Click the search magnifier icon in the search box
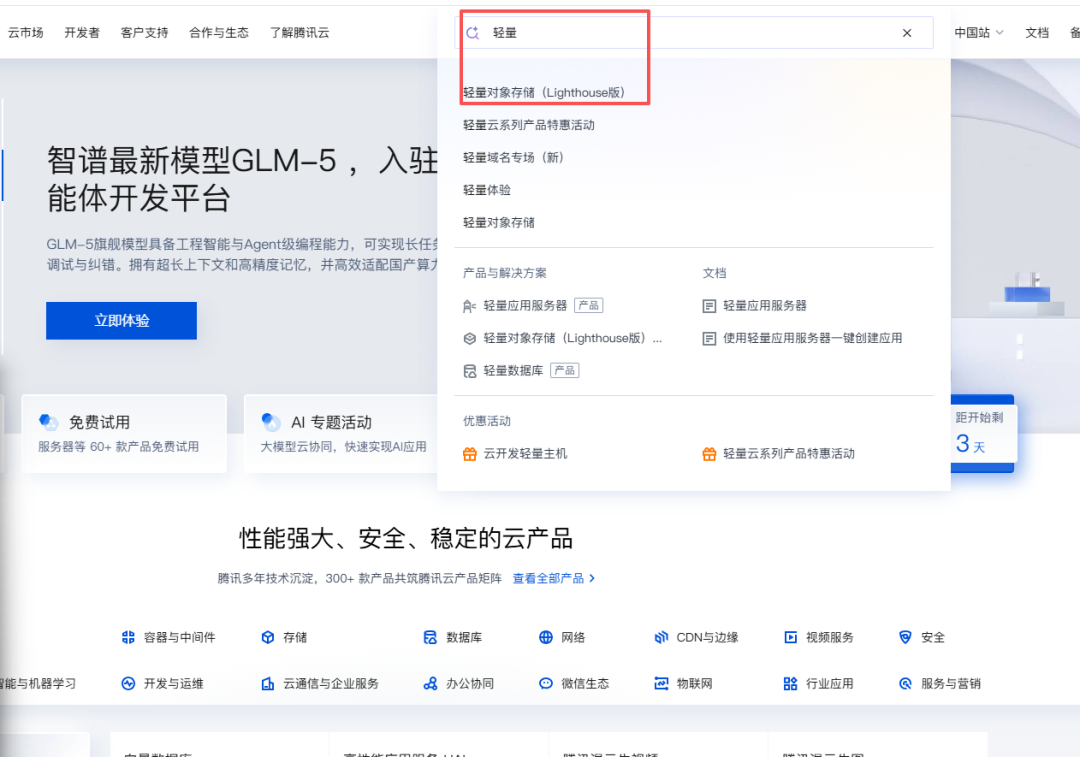The image size is (1080, 757). (x=472, y=32)
